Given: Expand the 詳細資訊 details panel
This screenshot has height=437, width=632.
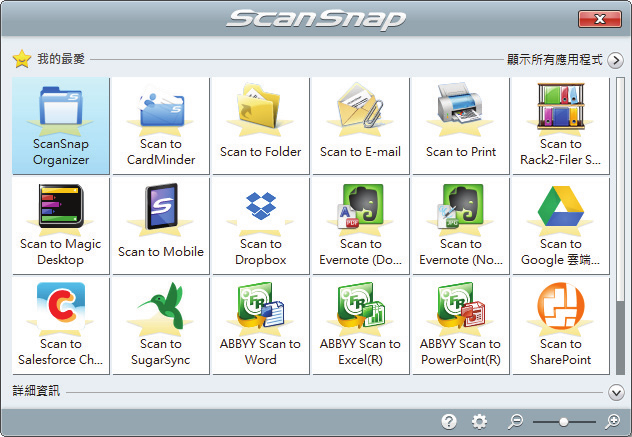Looking at the screenshot, I should coord(615,392).
